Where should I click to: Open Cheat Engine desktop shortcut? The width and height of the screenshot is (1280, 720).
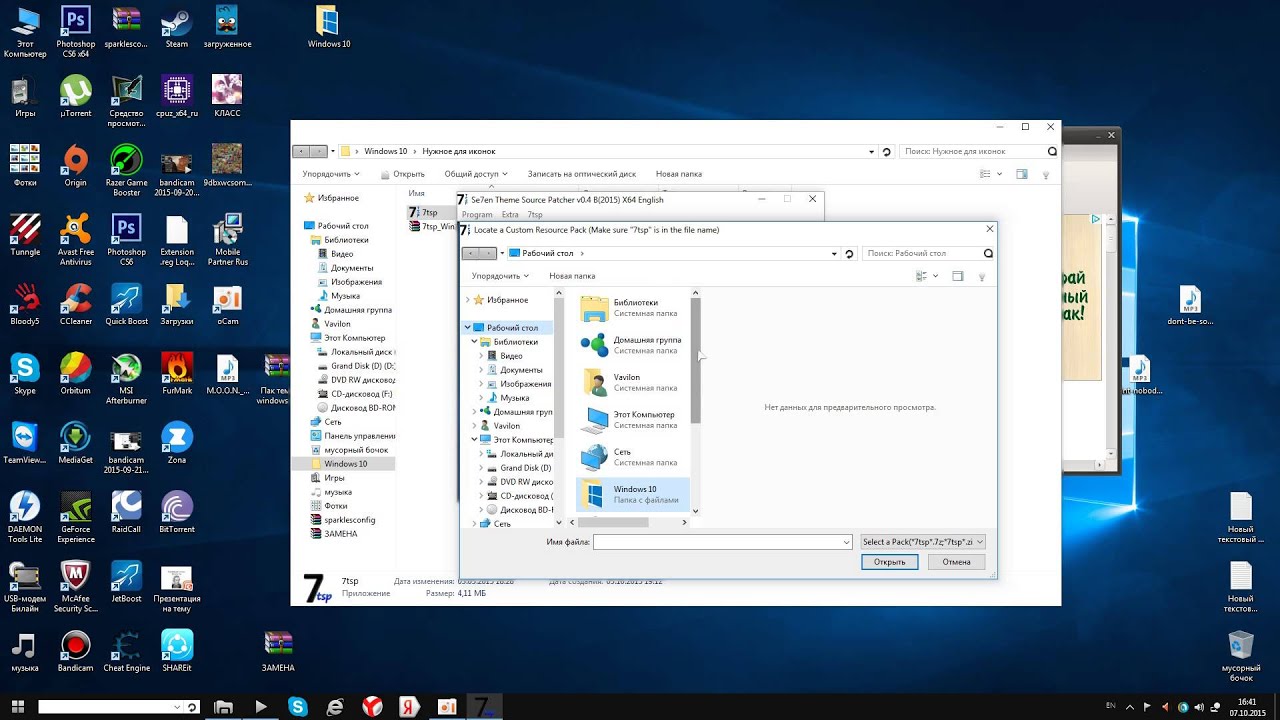(127, 650)
